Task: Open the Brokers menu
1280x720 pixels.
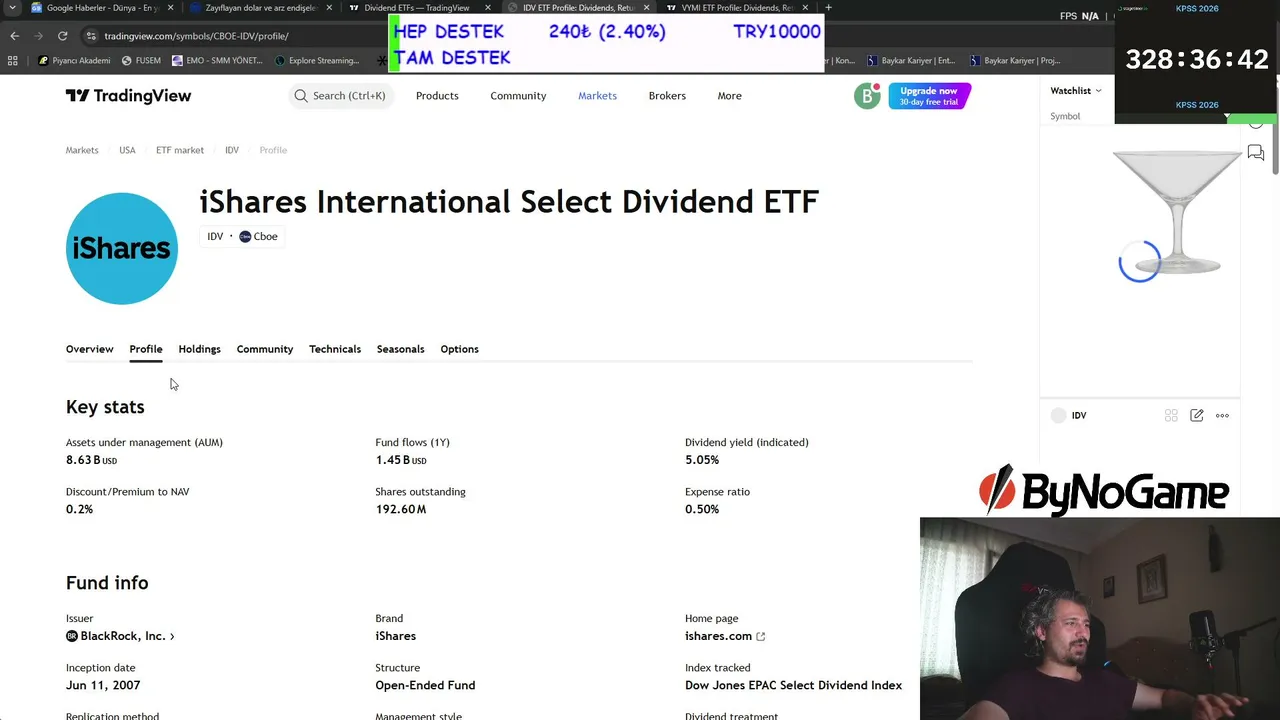Action: click(x=667, y=96)
